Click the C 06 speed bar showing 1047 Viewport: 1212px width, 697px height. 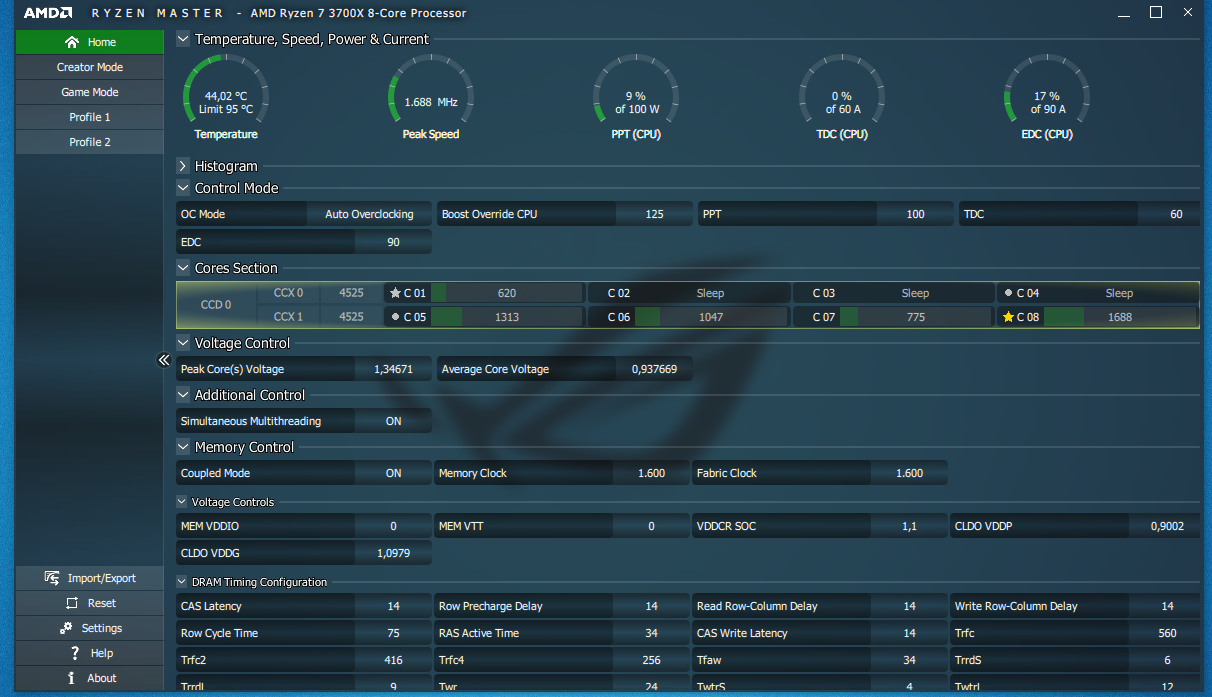click(711, 317)
